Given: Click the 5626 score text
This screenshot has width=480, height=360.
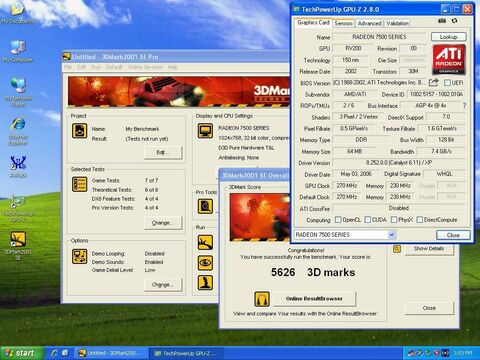Looking at the screenshot, I should pos(283,272).
